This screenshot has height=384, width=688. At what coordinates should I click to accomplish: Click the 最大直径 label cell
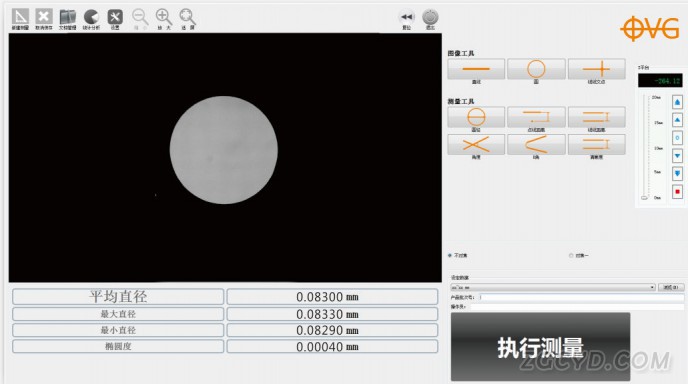[x=118, y=314]
